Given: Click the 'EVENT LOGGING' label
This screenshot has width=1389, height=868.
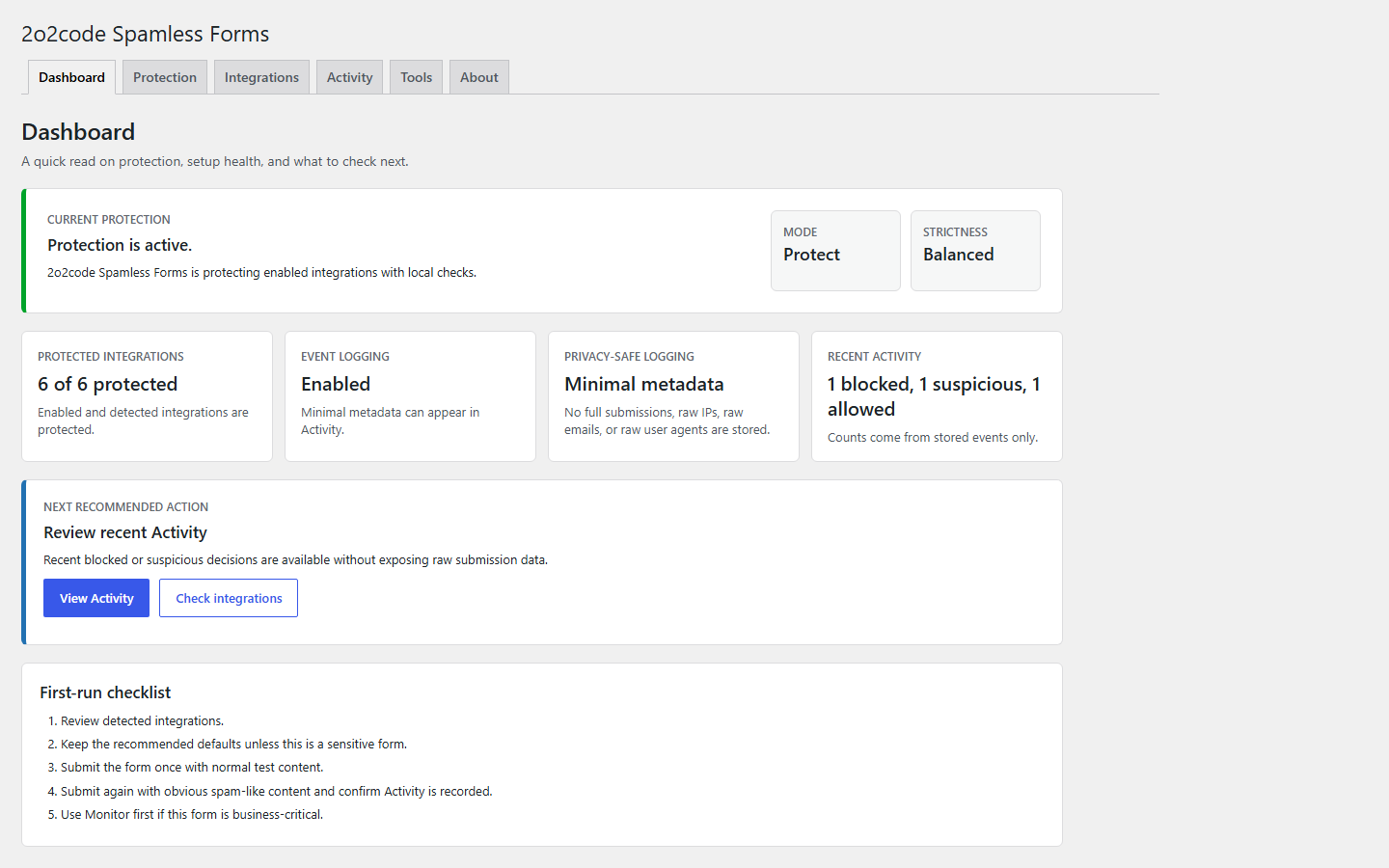Looking at the screenshot, I should coord(345,357).
